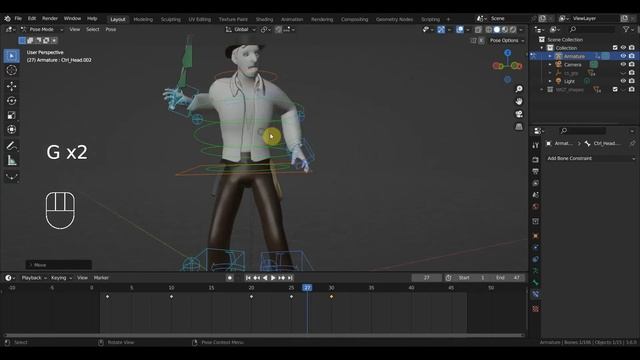Play animation in timeline
This screenshot has width=640, height=360.
point(273,278)
